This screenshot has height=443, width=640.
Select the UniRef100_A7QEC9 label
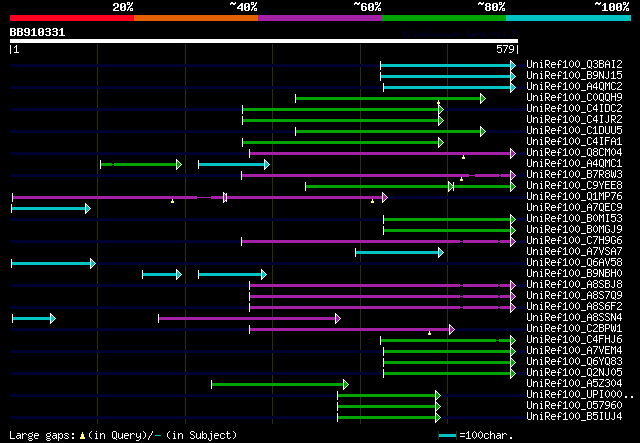coord(574,207)
